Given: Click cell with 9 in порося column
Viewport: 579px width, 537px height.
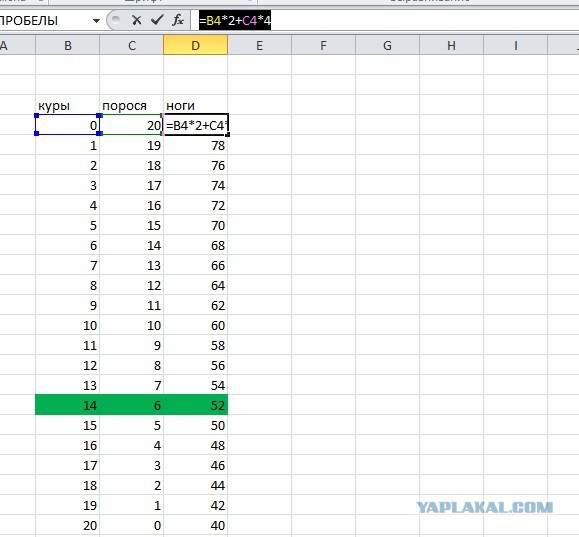Looking at the screenshot, I should 132,345.
